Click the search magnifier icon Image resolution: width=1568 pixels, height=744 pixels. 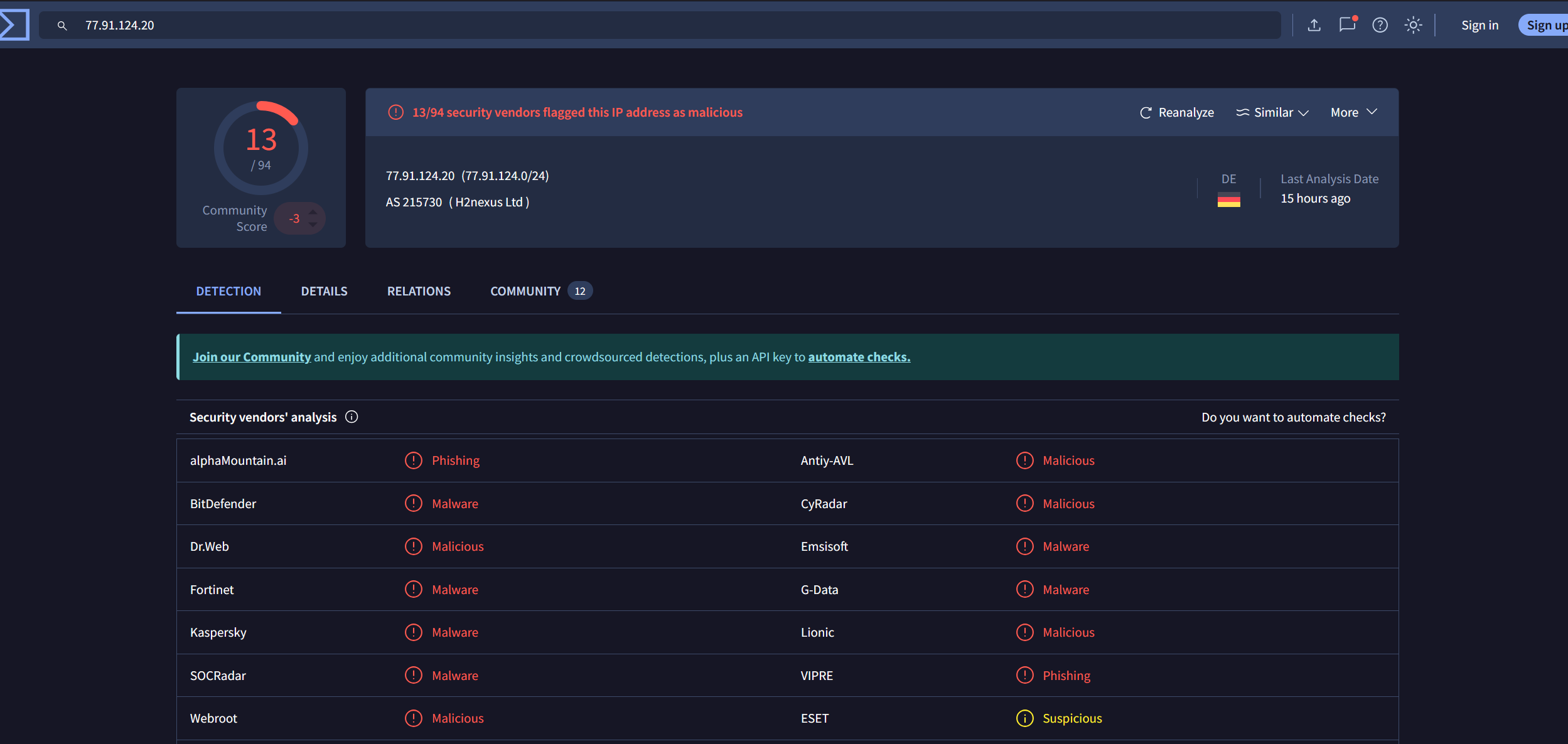62,26
